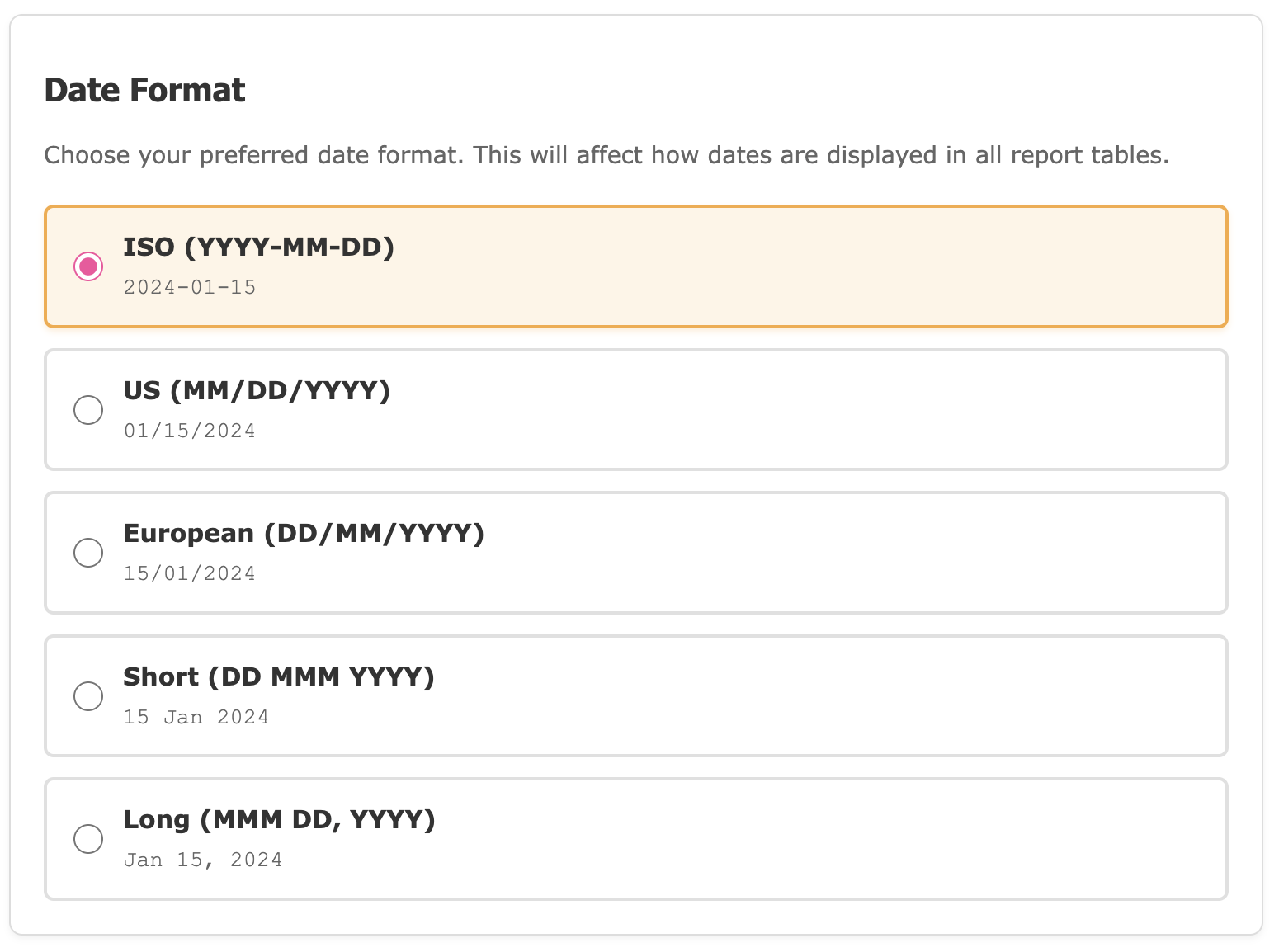The image size is (1279, 952).
Task: Select the European (DD/MM/YYYY) radio button
Action: coord(88,553)
